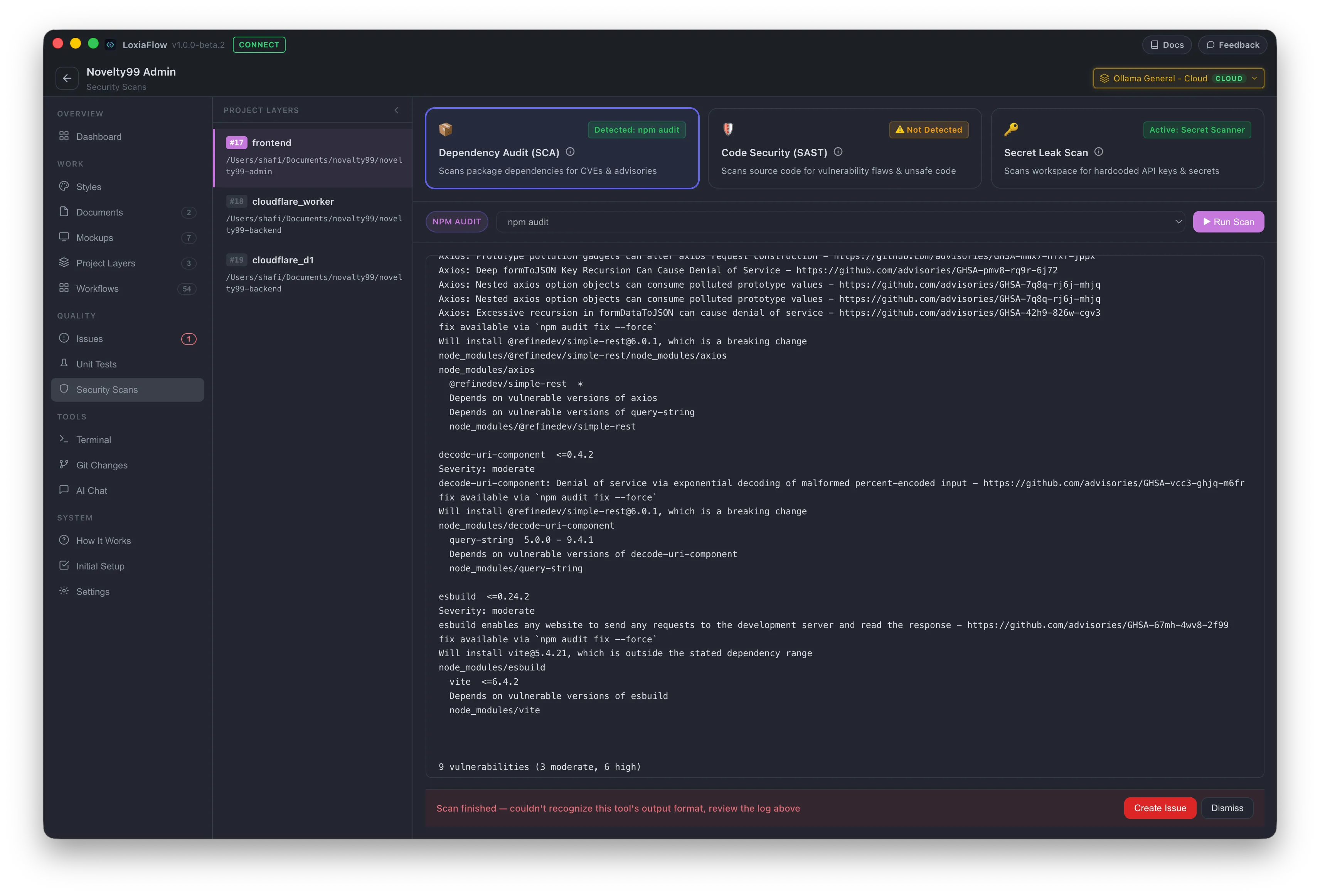Open the Docs link
The image size is (1320, 896).
click(x=1167, y=44)
